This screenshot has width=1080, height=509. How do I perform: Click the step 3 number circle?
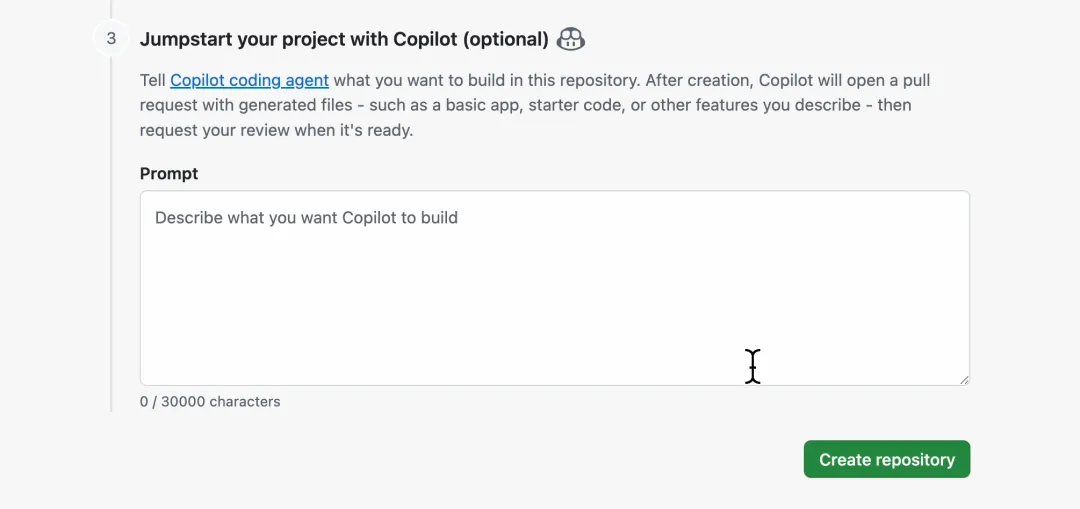(111, 39)
